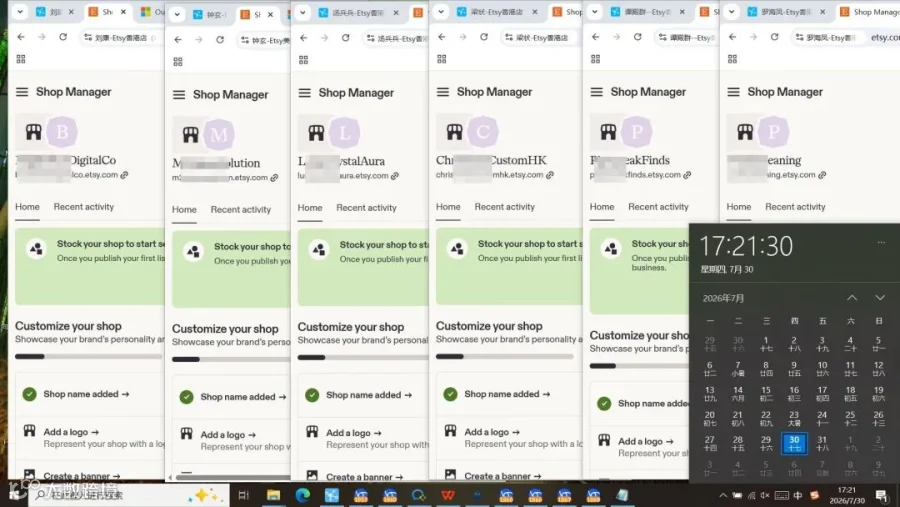
Task: Click 2026年7月 month header in calendar
Action: click(x=723, y=298)
